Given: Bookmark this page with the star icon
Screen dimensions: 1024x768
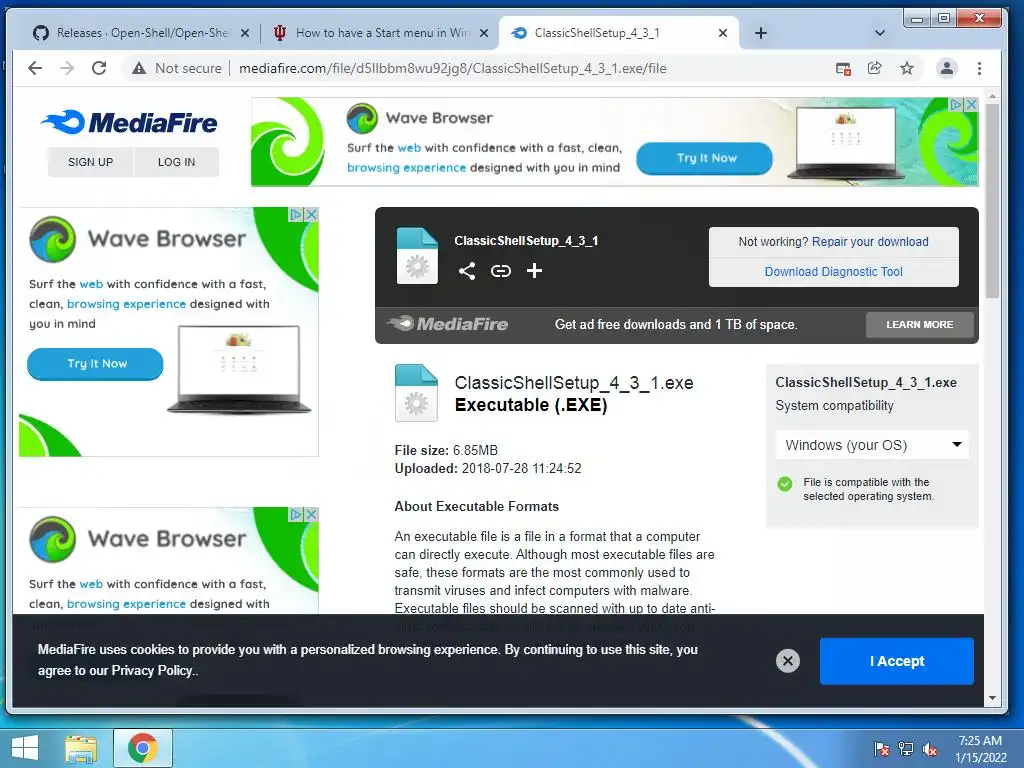Looking at the screenshot, I should 906,68.
